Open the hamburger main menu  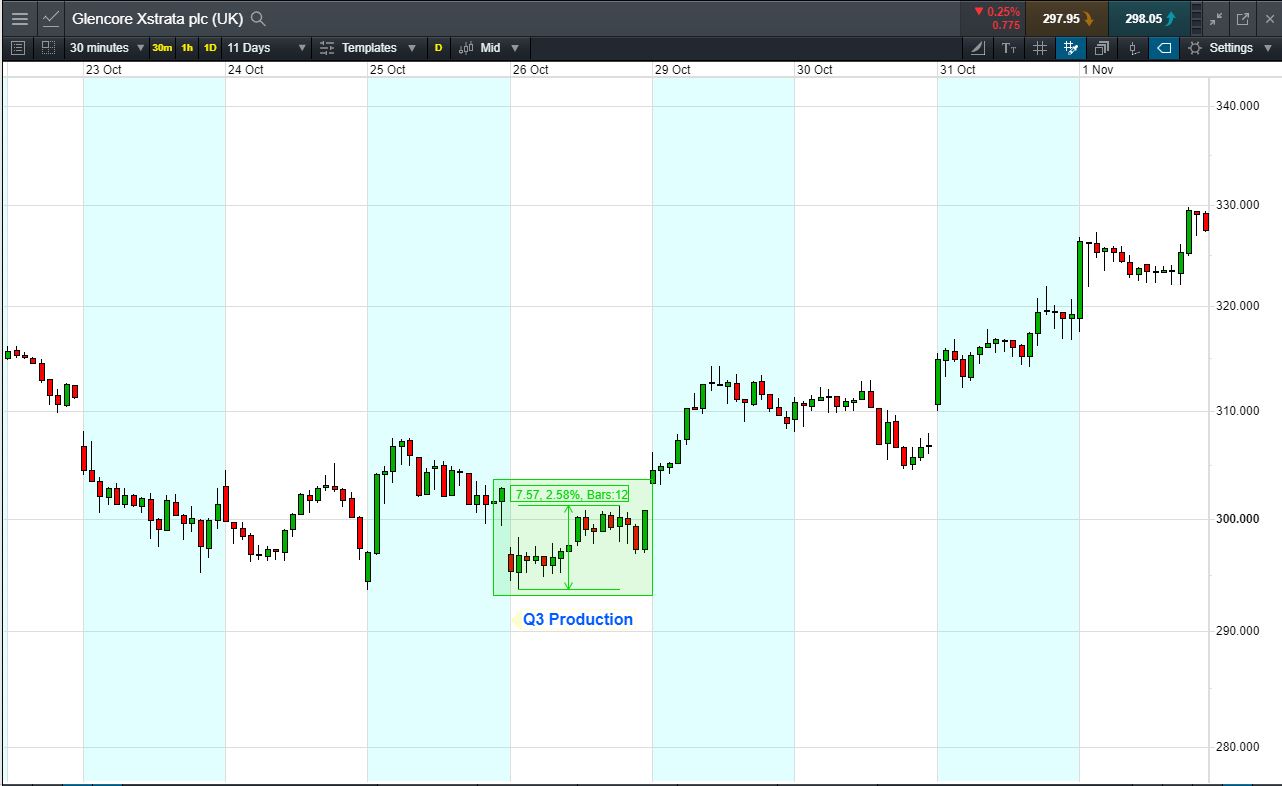tap(19, 18)
